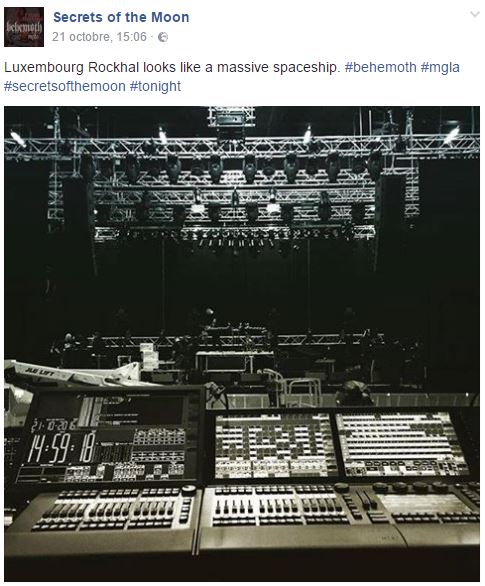Follow the #secretsofthemoon hashtag link
The height and width of the screenshot is (586, 485).
coord(65,86)
